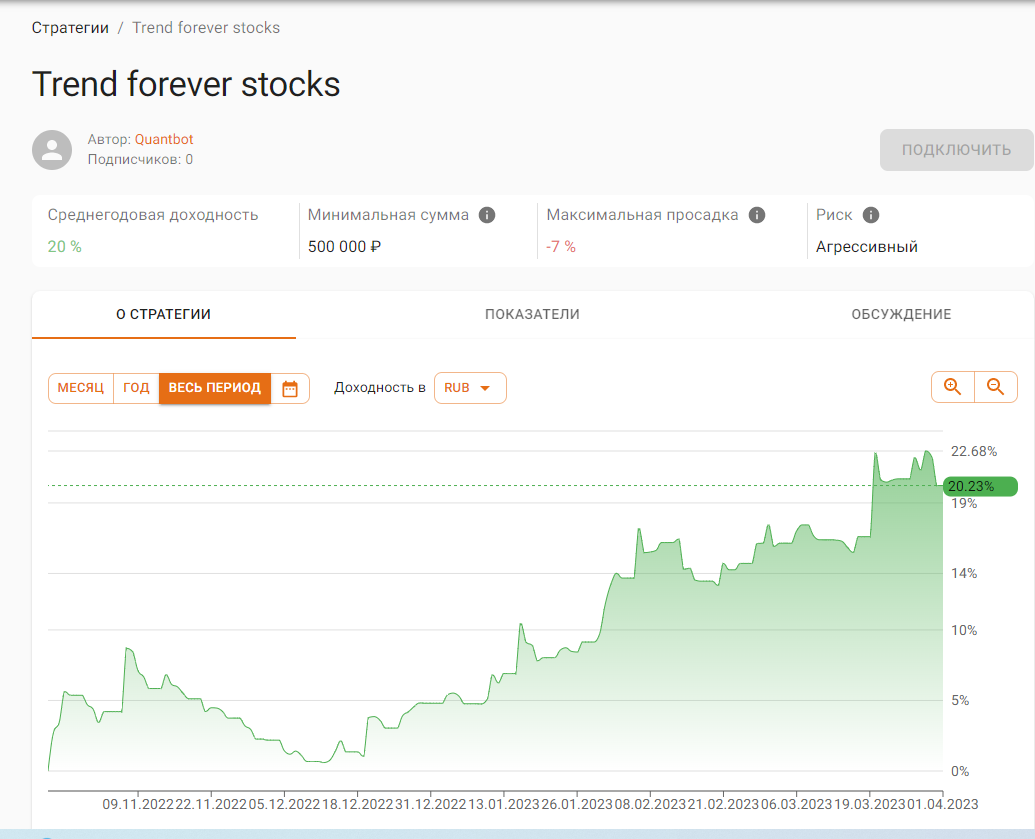The height and width of the screenshot is (839, 1035).
Task: Click the Среднегодовая доходность label
Action: (152, 215)
